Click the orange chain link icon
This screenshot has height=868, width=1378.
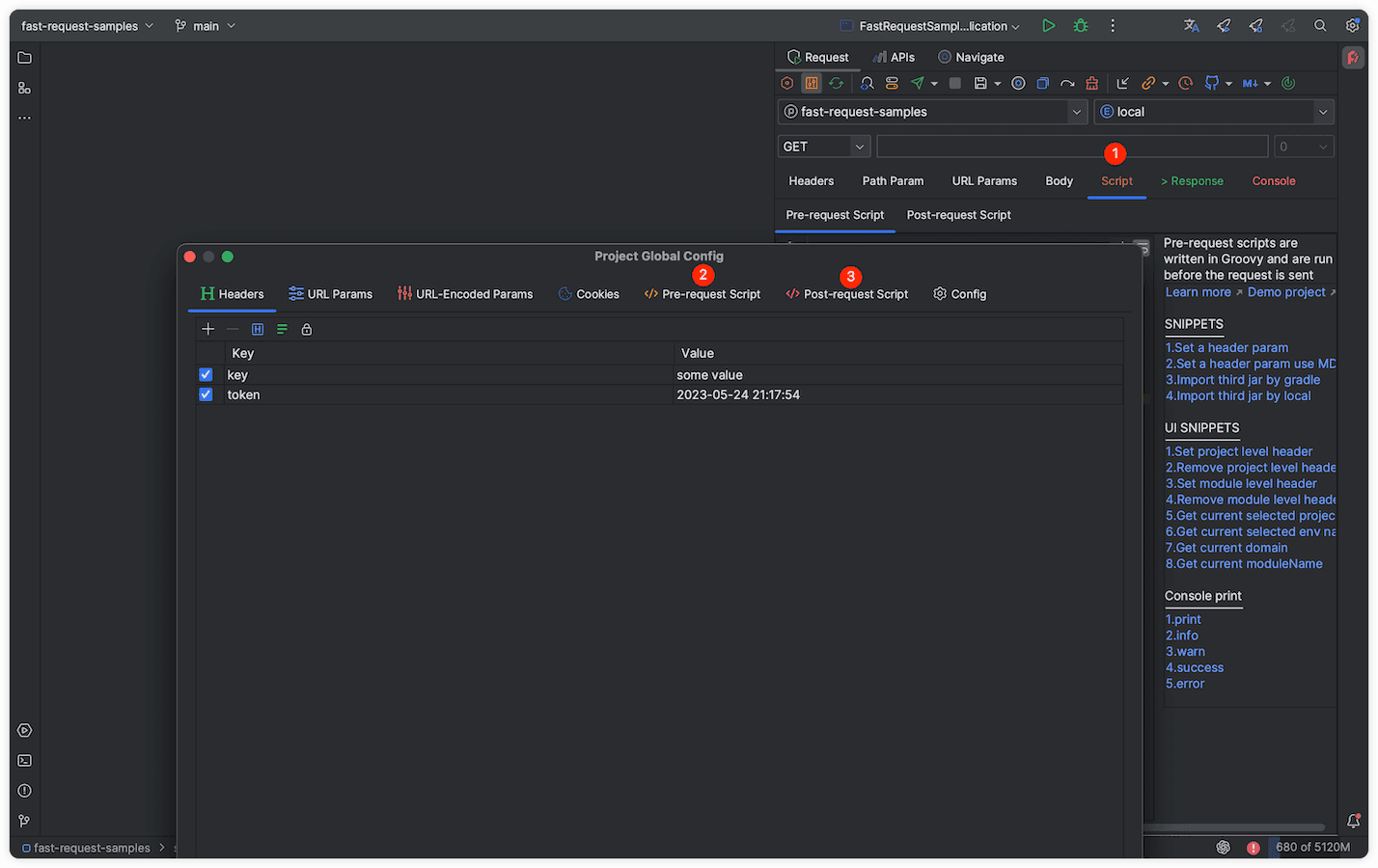tap(1147, 84)
